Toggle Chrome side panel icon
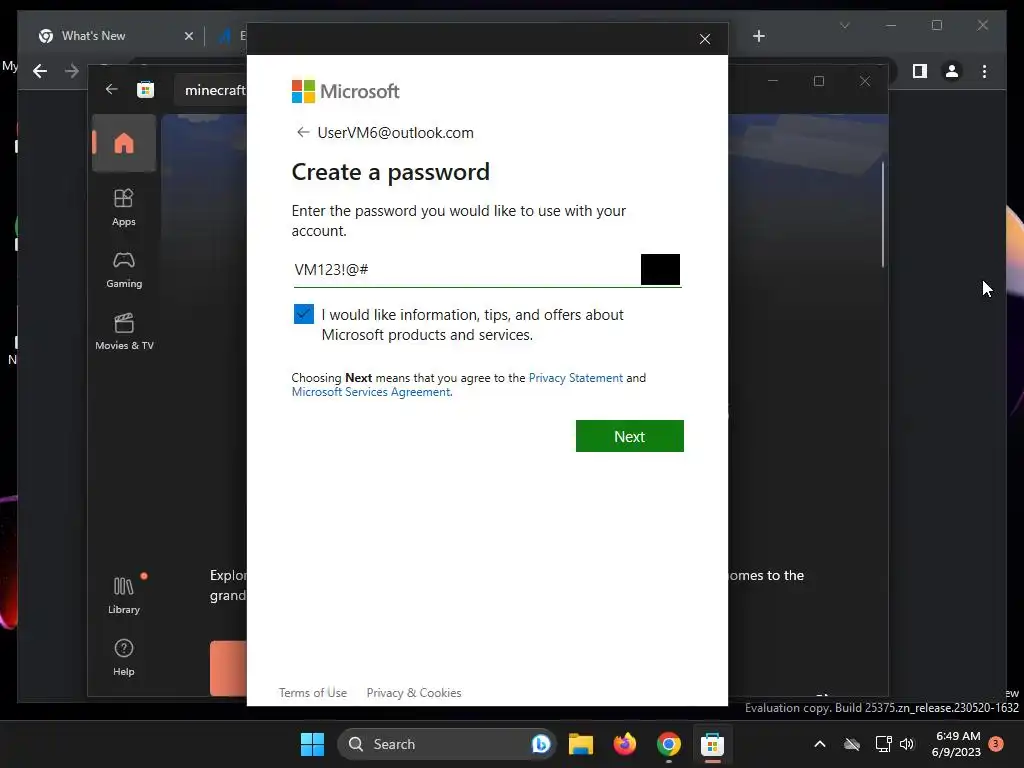This screenshot has height=768, width=1024. pos(920,71)
